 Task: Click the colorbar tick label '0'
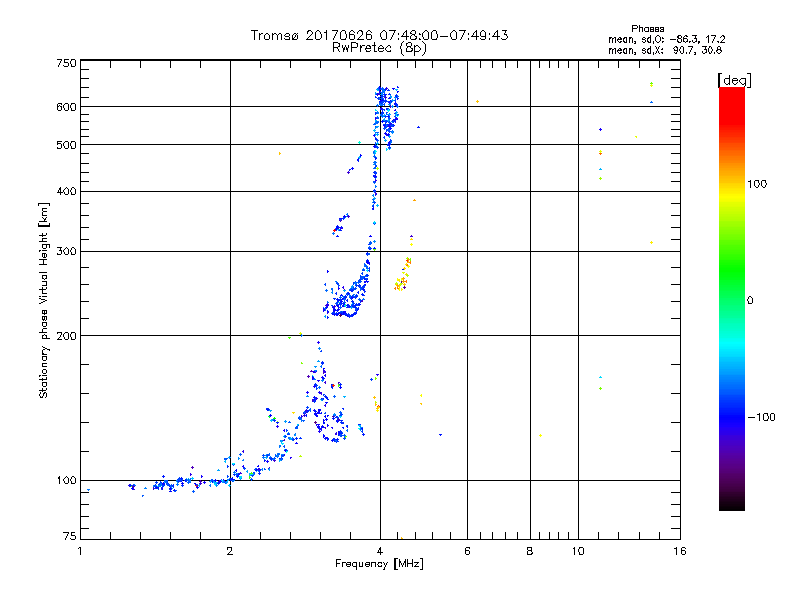(x=750, y=300)
